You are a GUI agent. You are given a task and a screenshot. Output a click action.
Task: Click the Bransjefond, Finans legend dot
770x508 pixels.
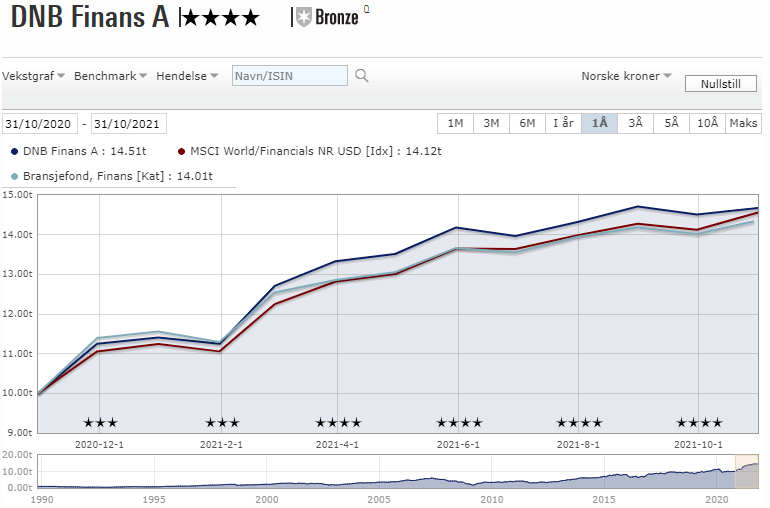click(14, 176)
